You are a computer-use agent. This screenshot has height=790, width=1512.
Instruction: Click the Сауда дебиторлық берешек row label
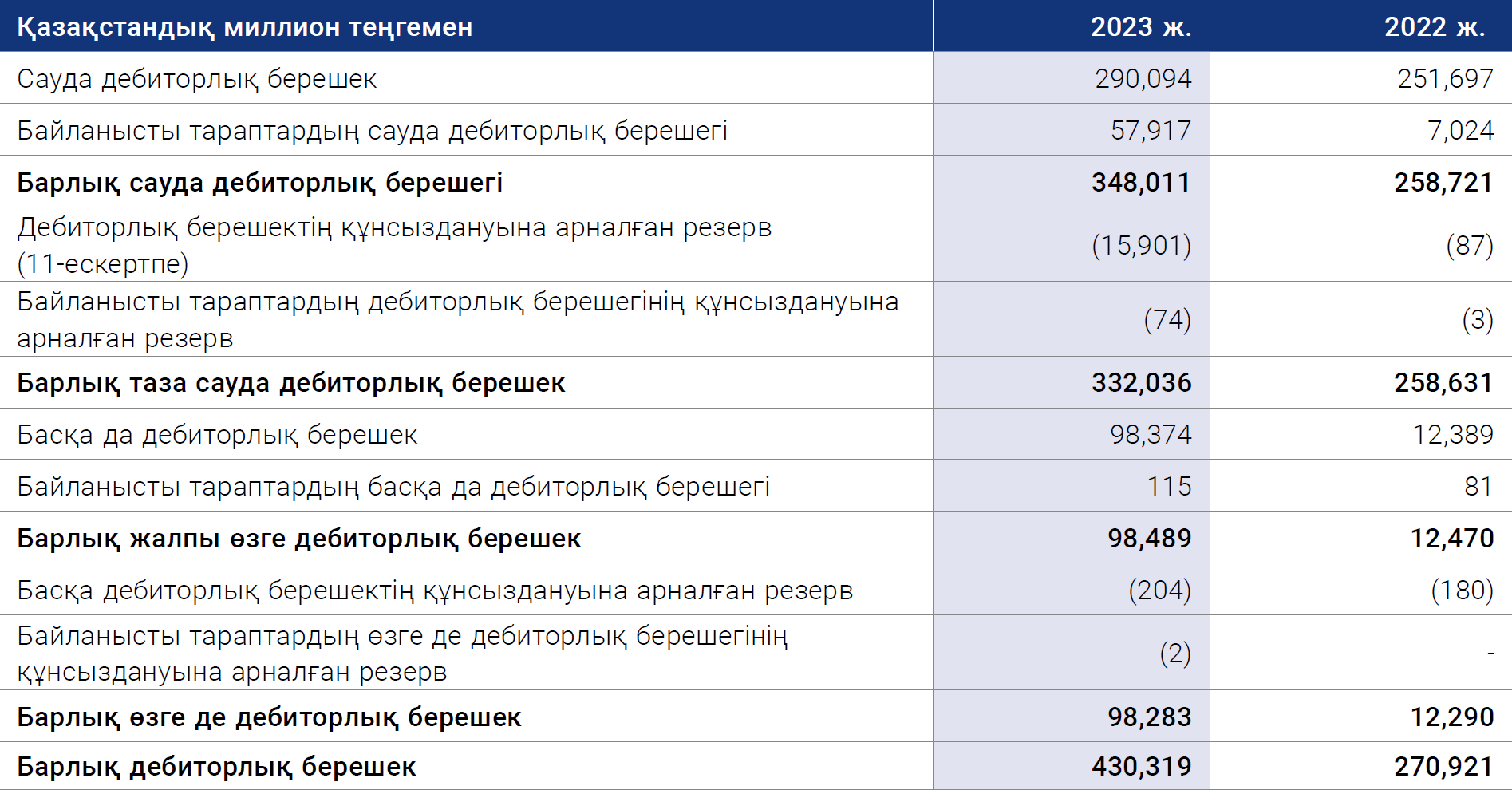point(197,78)
